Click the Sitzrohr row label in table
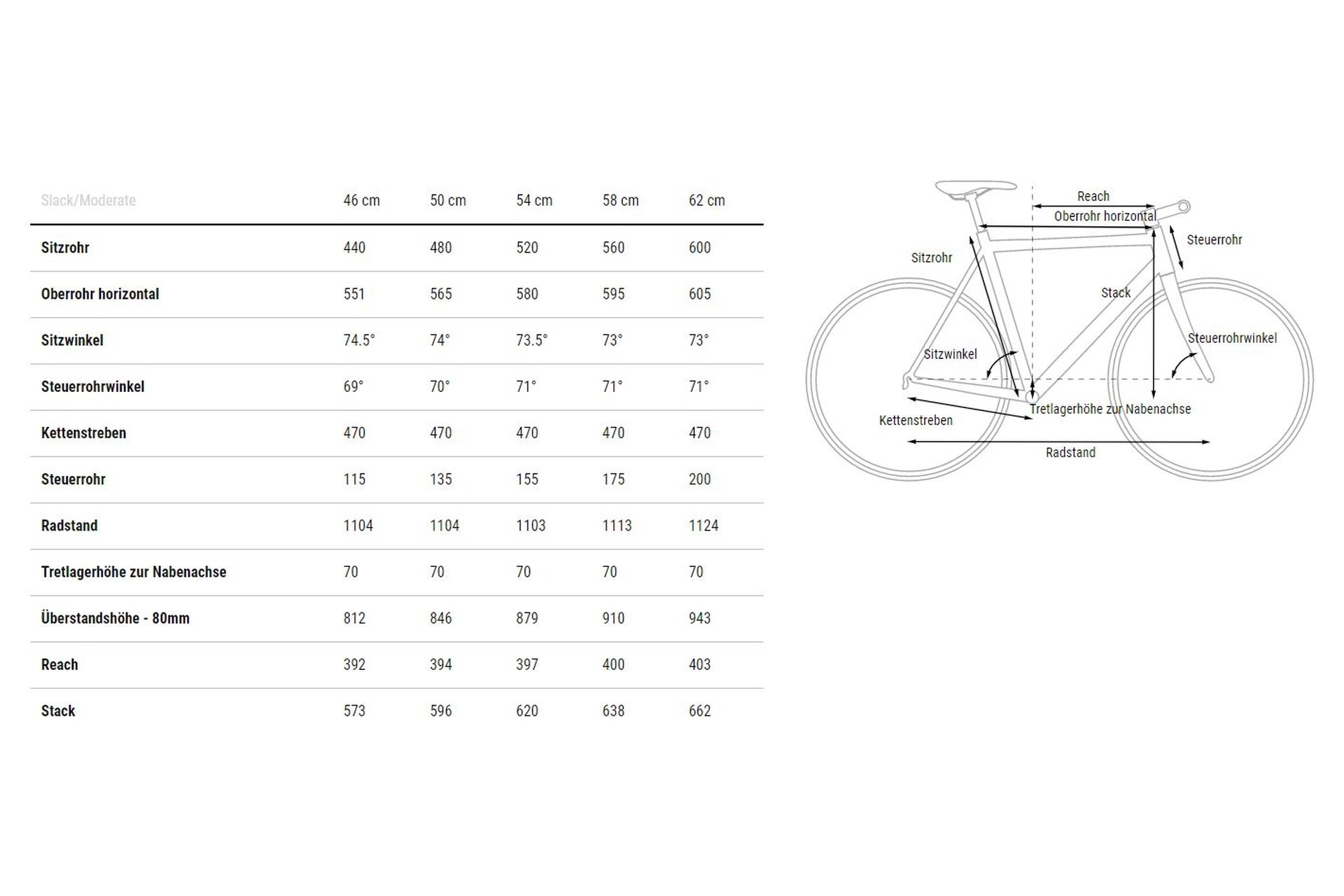Screen dimensions: 1344x896 pos(65,247)
